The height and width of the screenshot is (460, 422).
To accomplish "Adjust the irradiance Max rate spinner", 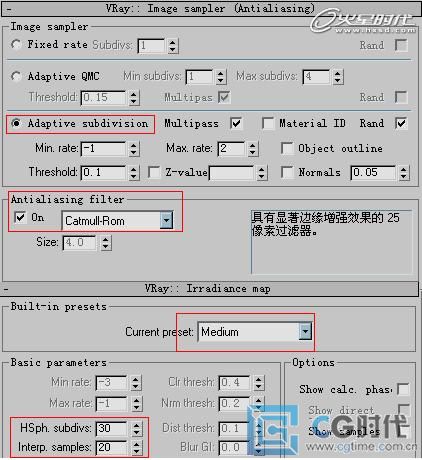I will [x=136, y=404].
